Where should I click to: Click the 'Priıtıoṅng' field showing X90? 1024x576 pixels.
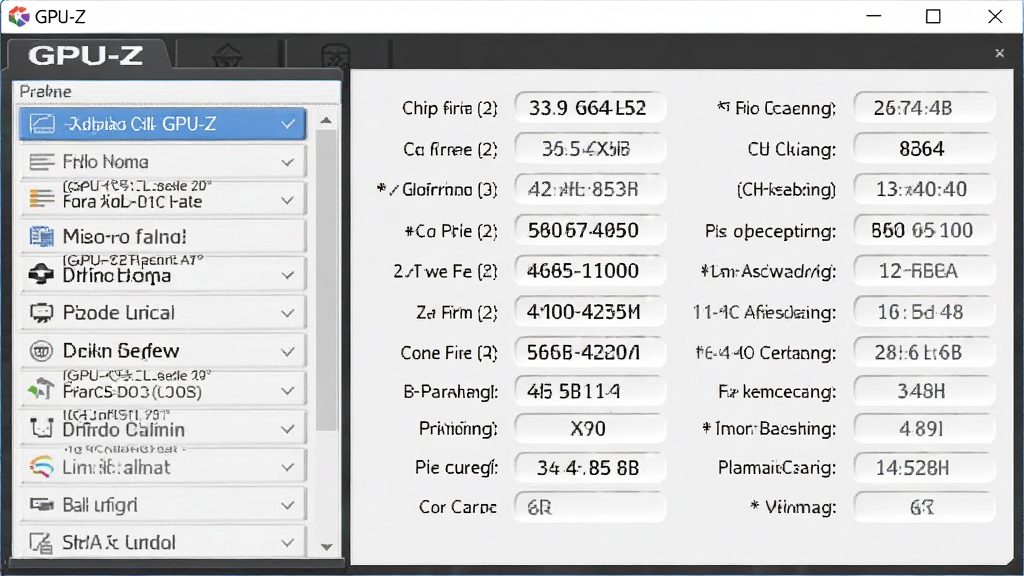(590, 428)
